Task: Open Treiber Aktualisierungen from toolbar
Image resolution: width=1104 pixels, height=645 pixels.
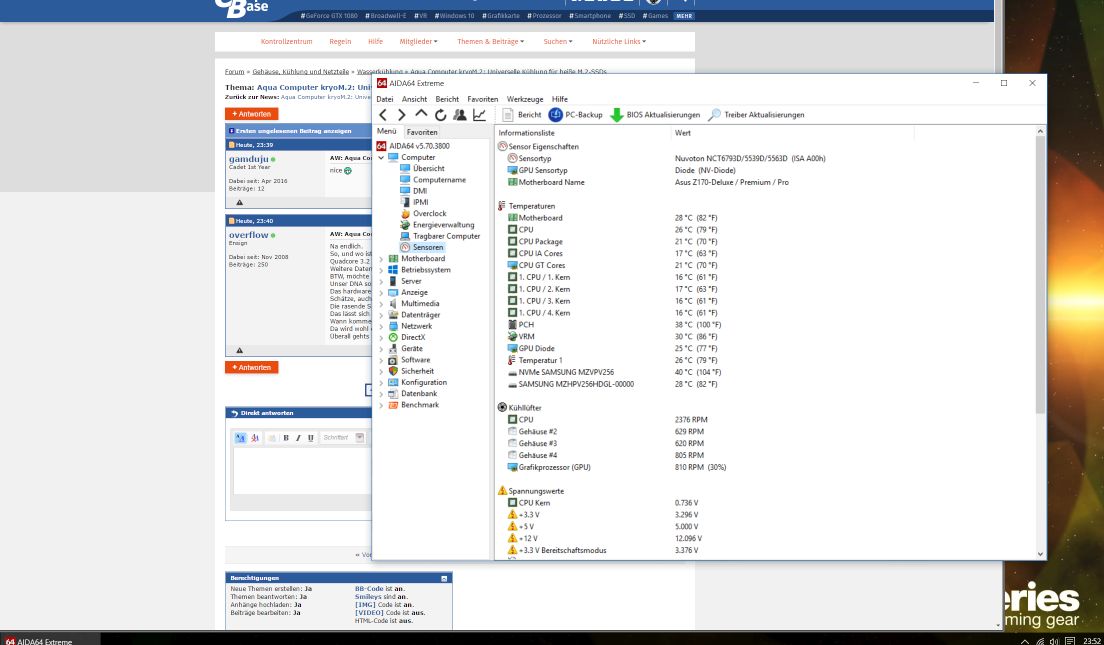Action: pos(756,115)
